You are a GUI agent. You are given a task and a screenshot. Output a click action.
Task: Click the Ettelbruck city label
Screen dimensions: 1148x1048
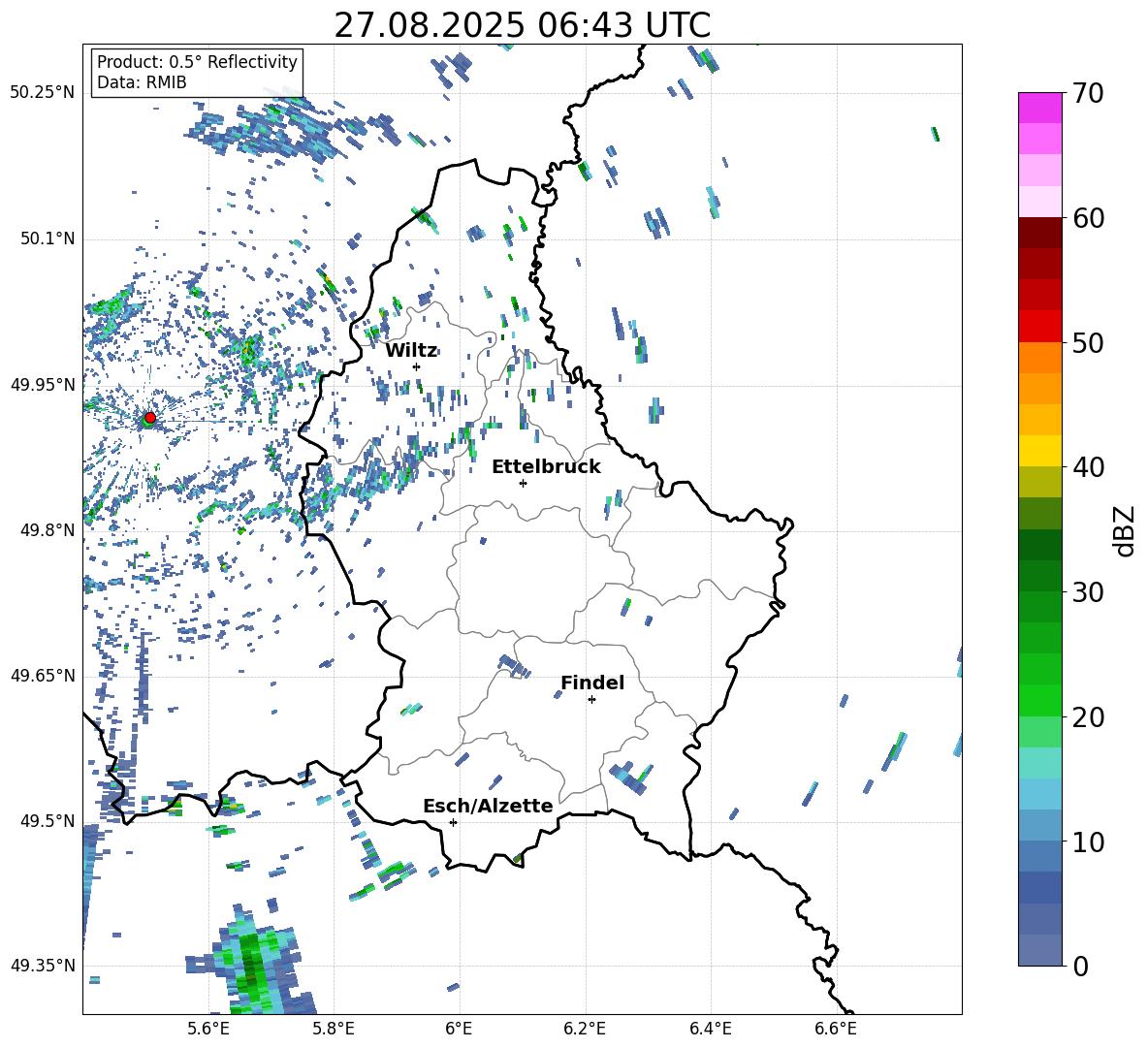[546, 467]
